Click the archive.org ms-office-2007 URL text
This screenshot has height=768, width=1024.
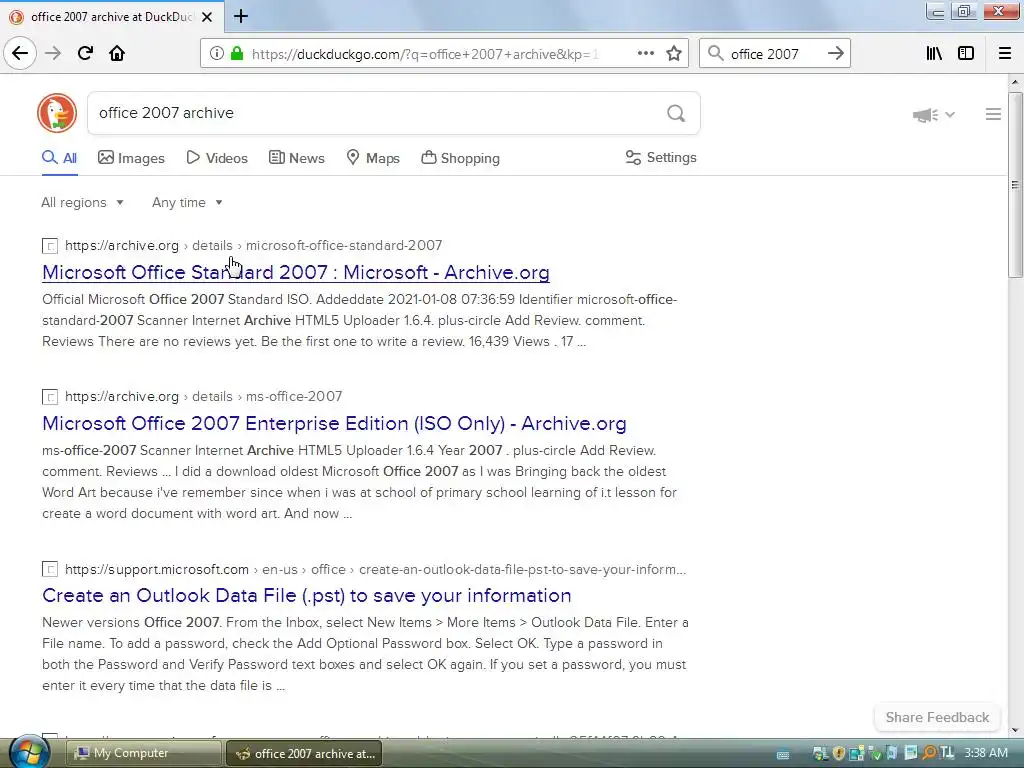tap(204, 396)
